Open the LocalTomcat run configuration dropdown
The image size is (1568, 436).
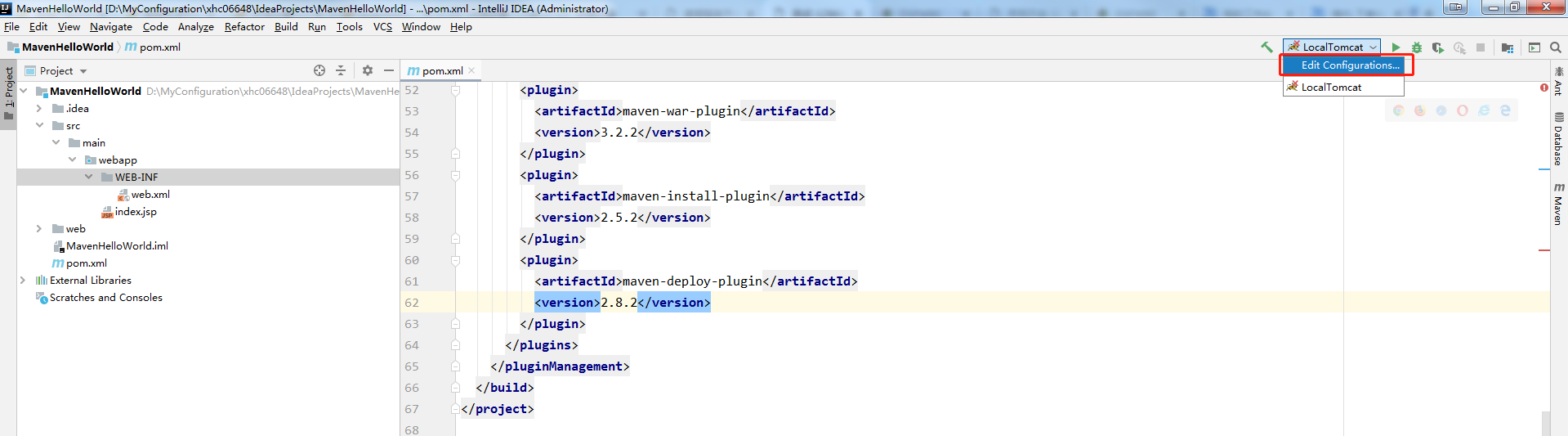(1332, 47)
